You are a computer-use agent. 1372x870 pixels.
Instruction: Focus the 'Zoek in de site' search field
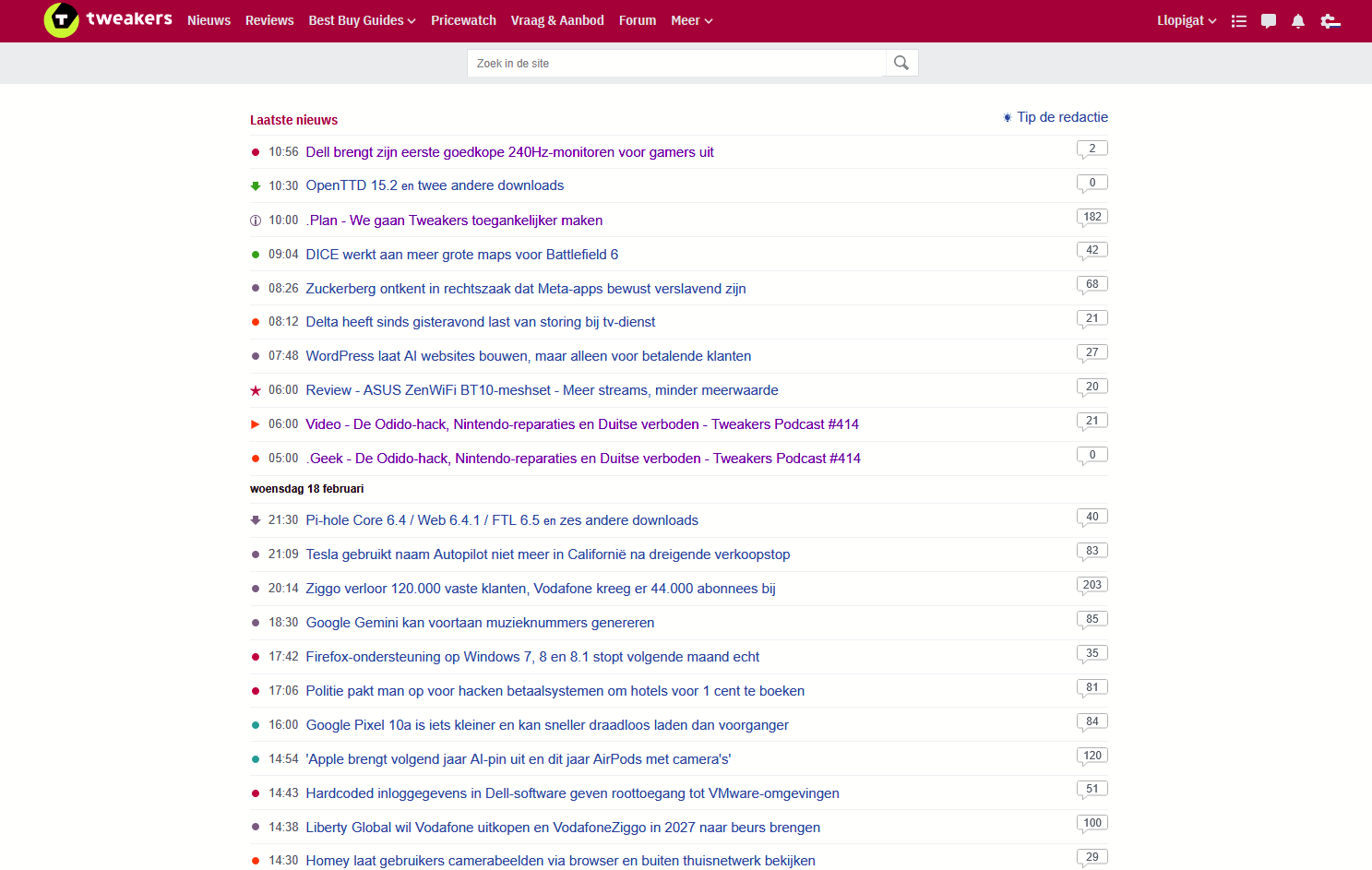coord(677,63)
